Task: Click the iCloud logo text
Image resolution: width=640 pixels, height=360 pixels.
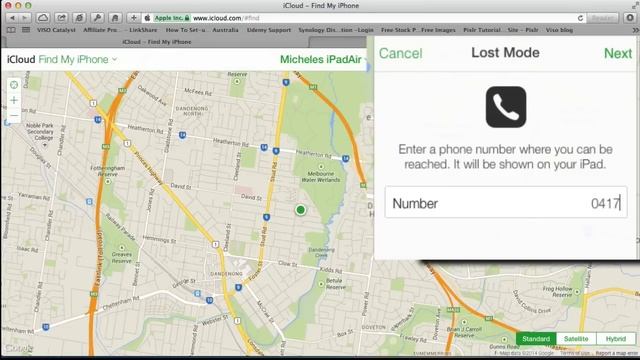Action: tap(21, 60)
